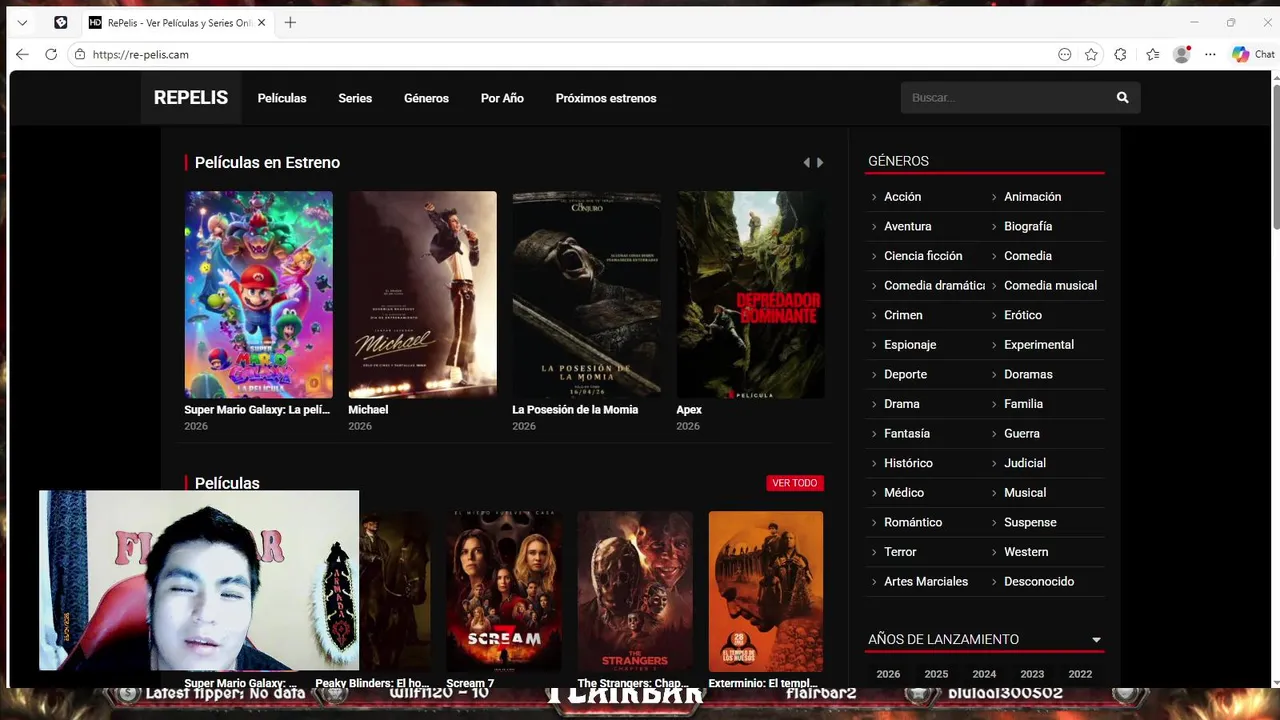Open Copilot Chat in the browser toolbar
This screenshot has height=720, width=1280.
1253,55
